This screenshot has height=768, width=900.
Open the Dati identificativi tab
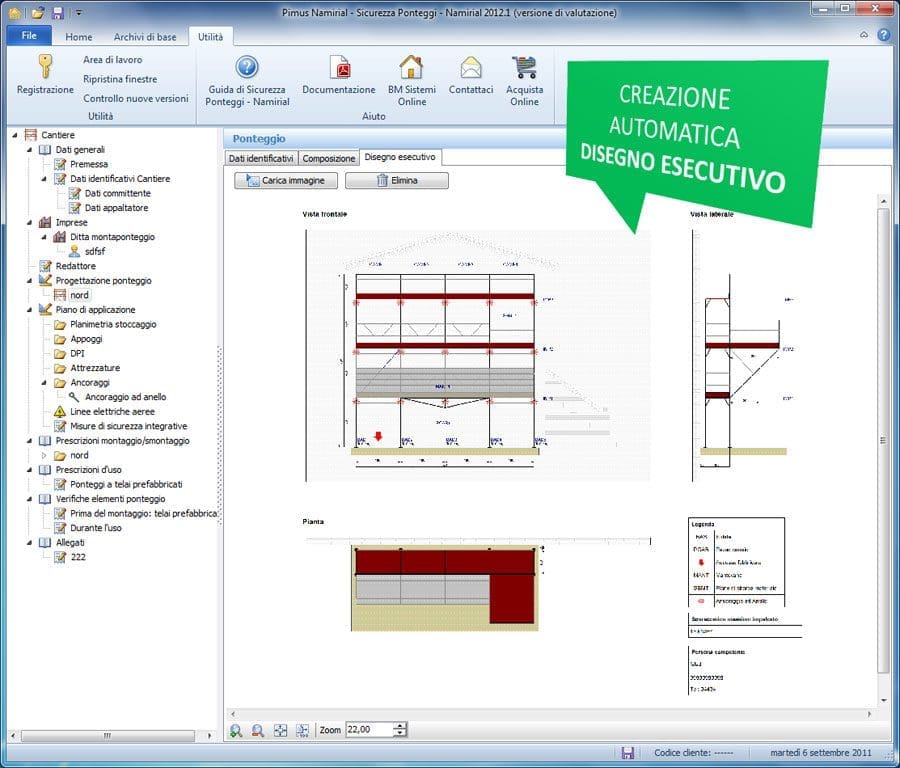point(261,158)
